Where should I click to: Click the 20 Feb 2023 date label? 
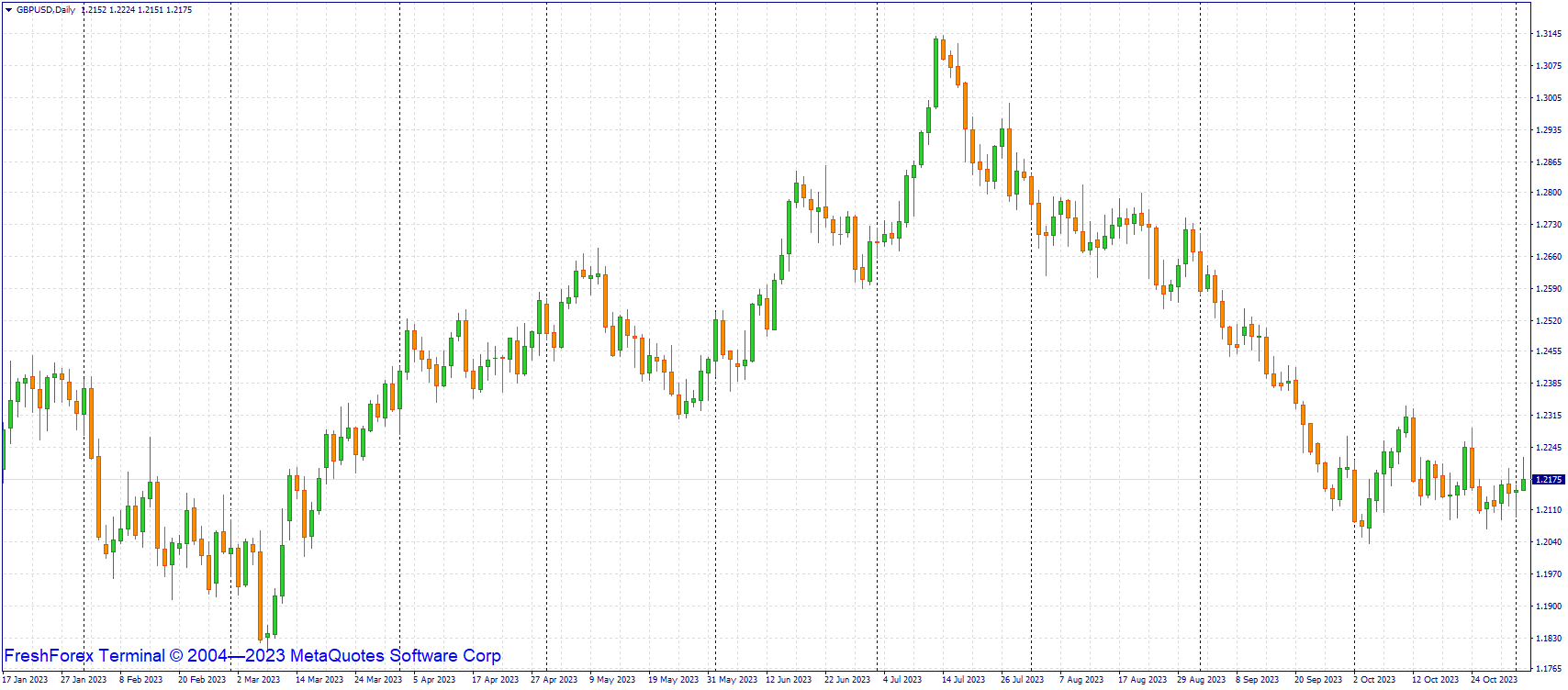[201, 680]
